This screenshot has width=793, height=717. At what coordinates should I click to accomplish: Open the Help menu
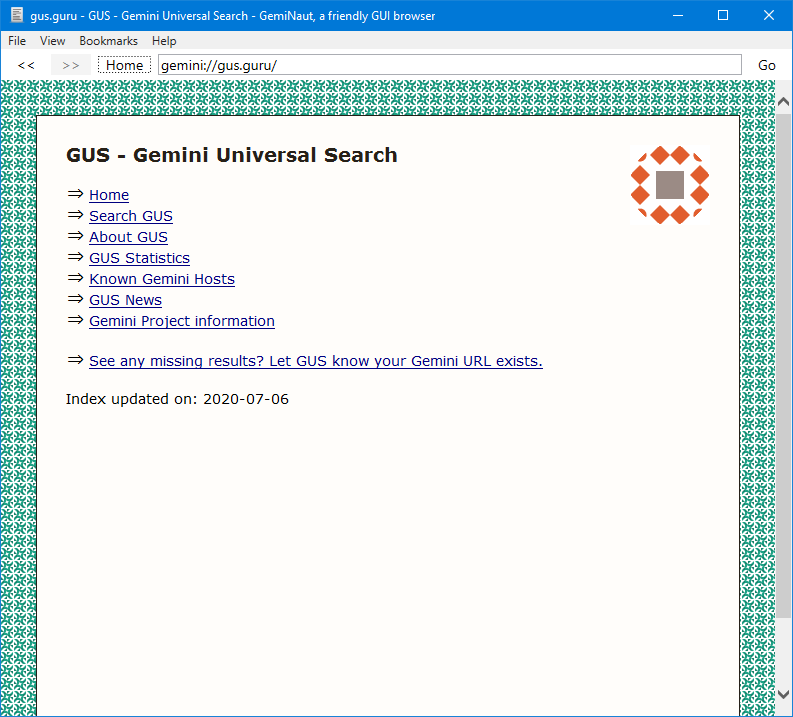(x=164, y=41)
